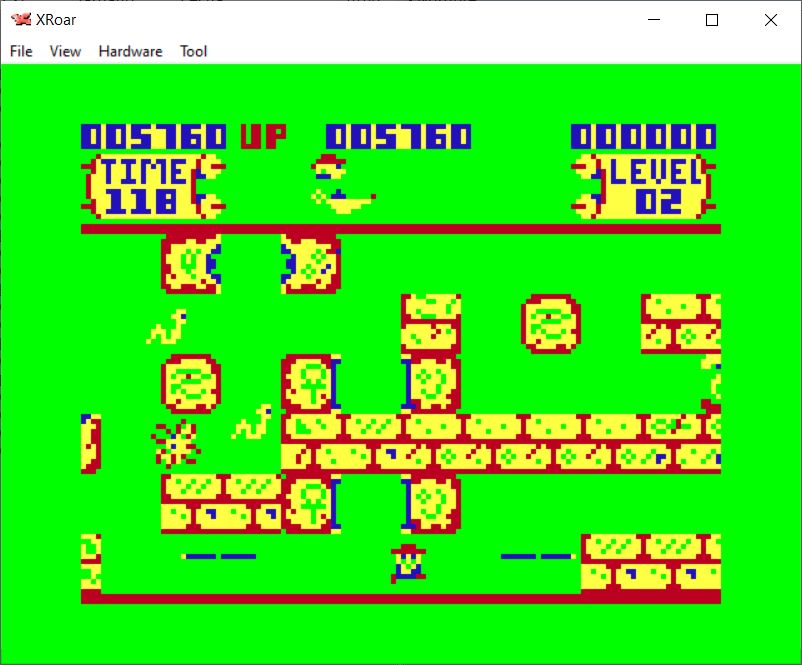The image size is (802, 665).
Task: Maximize the XRoar window
Action: click(x=711, y=20)
